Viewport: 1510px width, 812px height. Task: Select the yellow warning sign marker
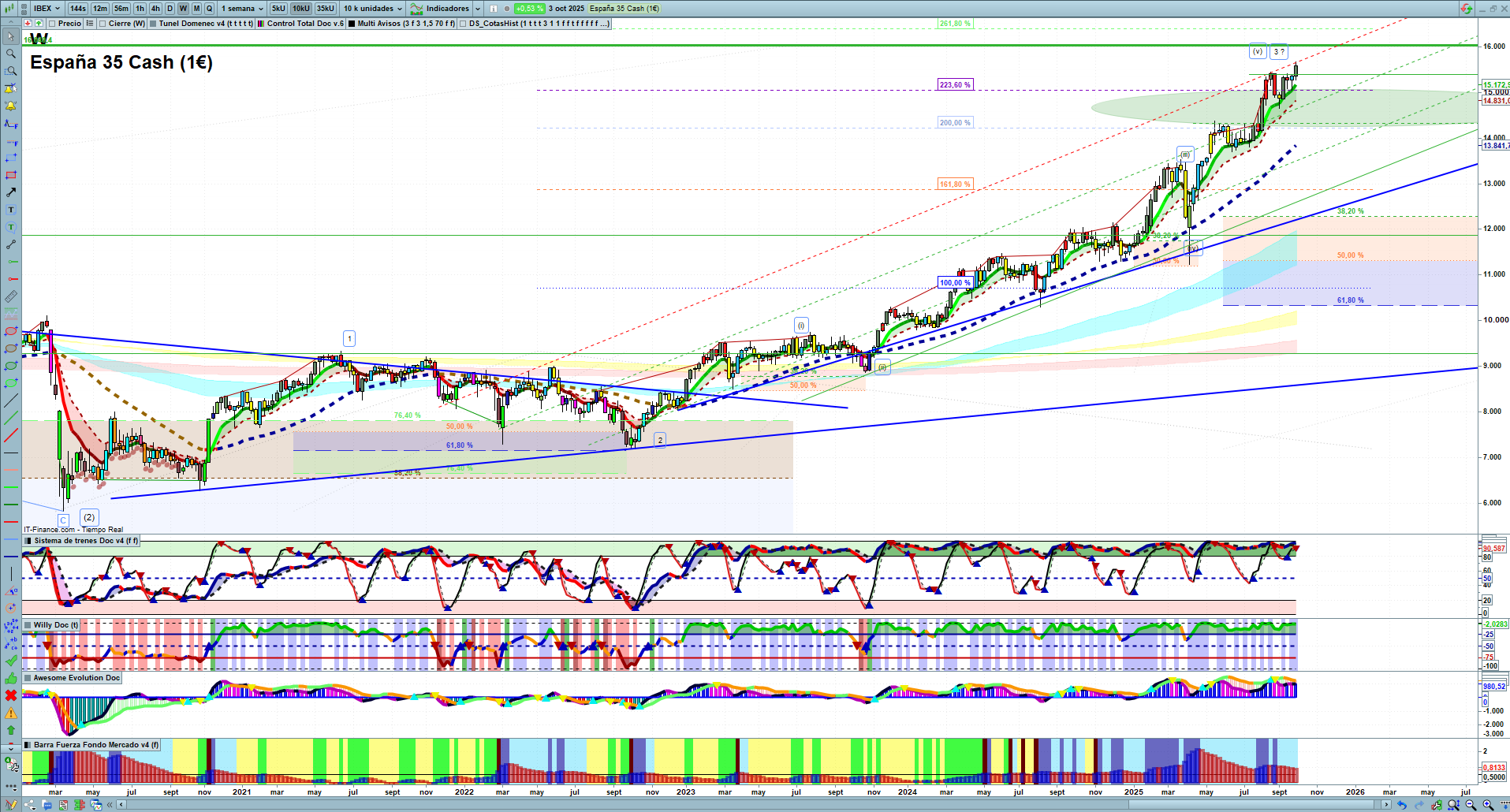coord(11,713)
